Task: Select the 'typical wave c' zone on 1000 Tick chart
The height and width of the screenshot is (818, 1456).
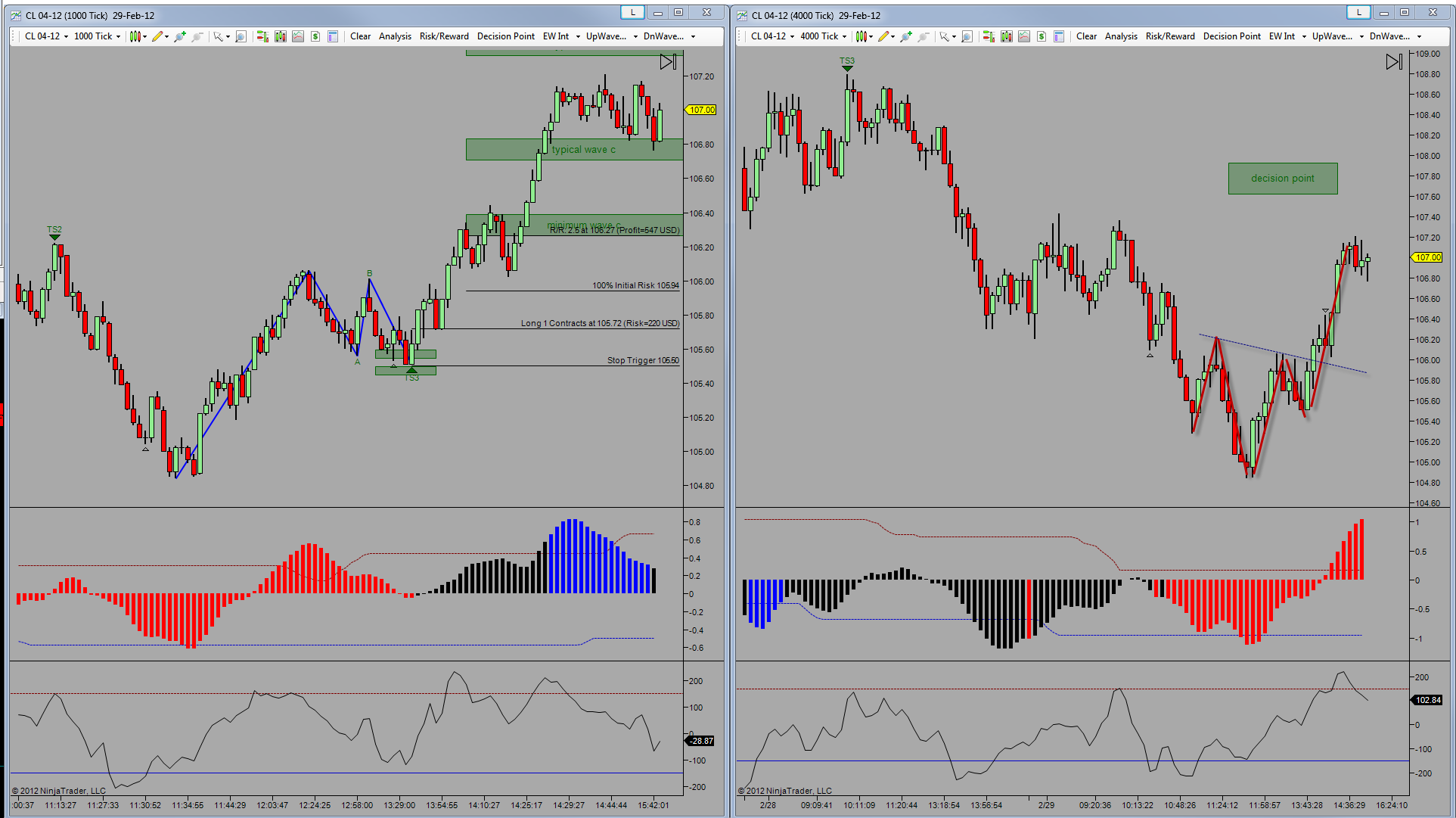Action: (574, 149)
